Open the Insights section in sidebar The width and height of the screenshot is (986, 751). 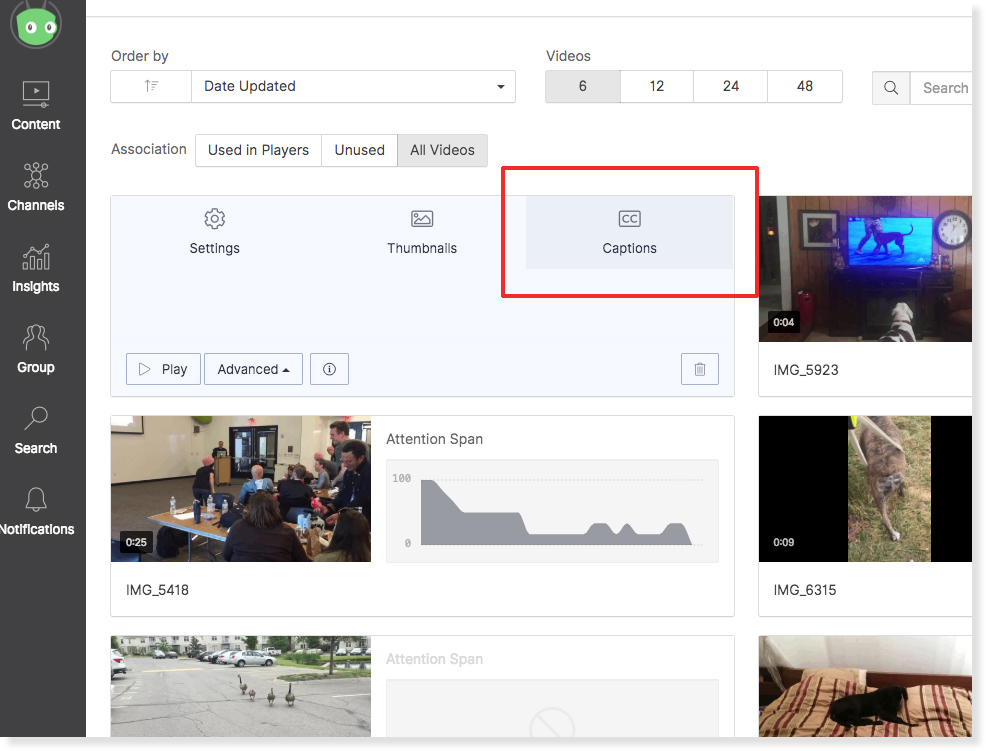click(x=36, y=269)
